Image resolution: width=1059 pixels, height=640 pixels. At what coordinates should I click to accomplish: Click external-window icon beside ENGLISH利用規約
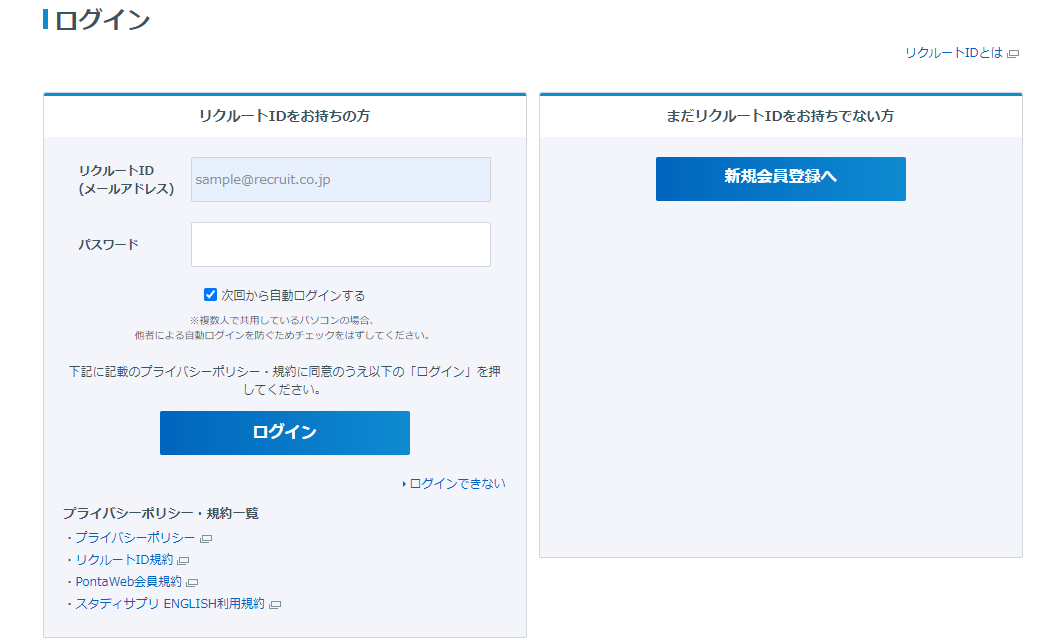click(x=275, y=604)
